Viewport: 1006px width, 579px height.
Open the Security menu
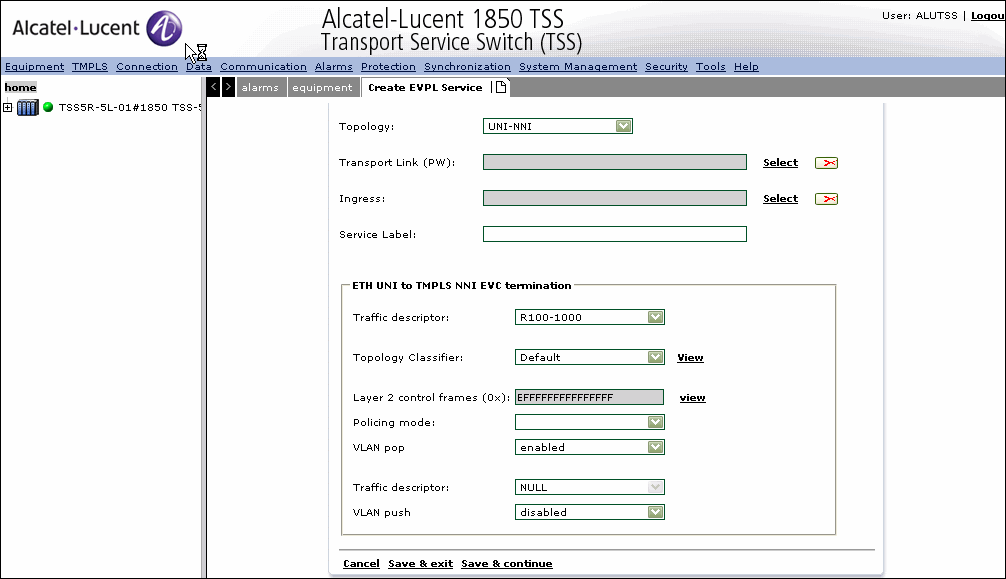click(x=666, y=67)
